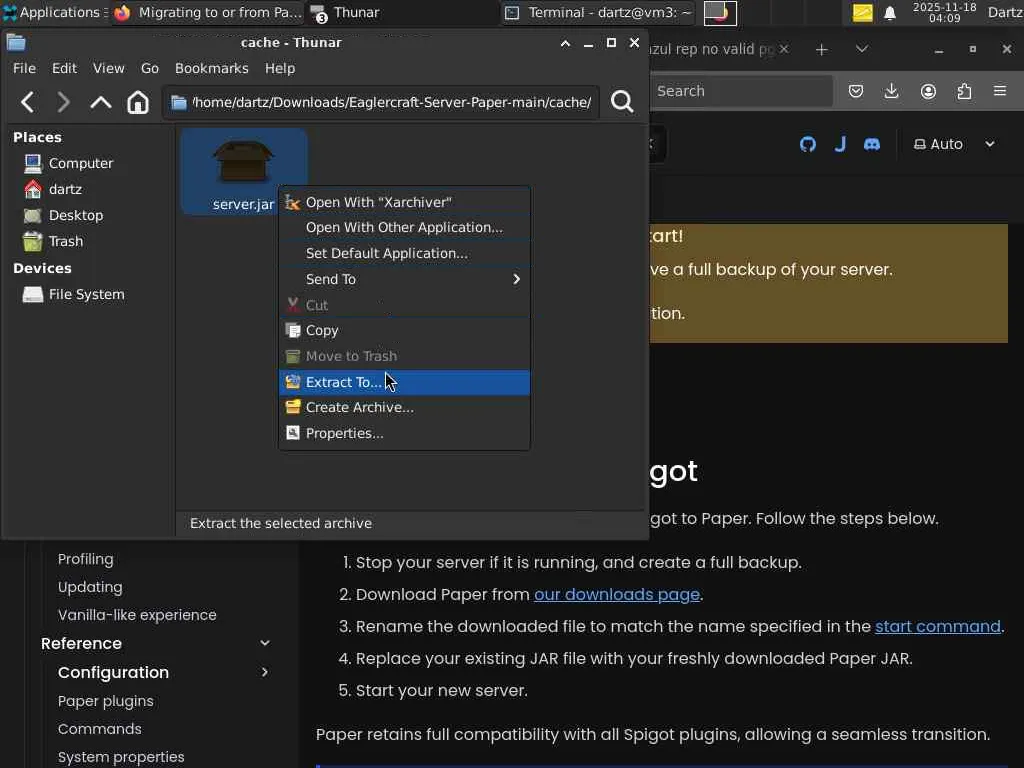This screenshot has height=768, width=1024.
Task: Click the Thunar search magnifier icon
Action: coord(622,102)
